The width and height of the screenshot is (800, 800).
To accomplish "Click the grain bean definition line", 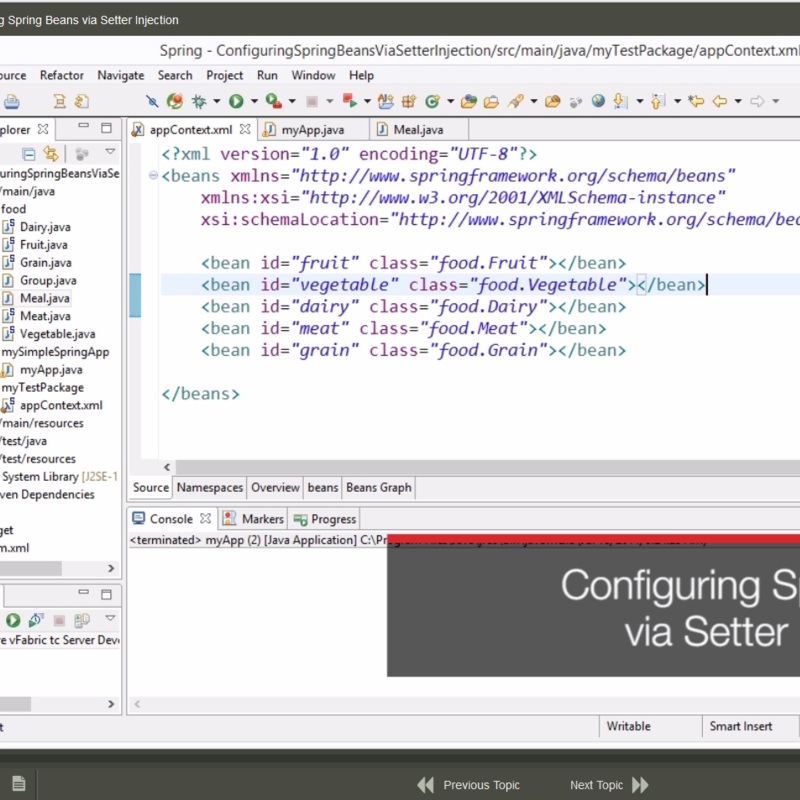I will (413, 351).
